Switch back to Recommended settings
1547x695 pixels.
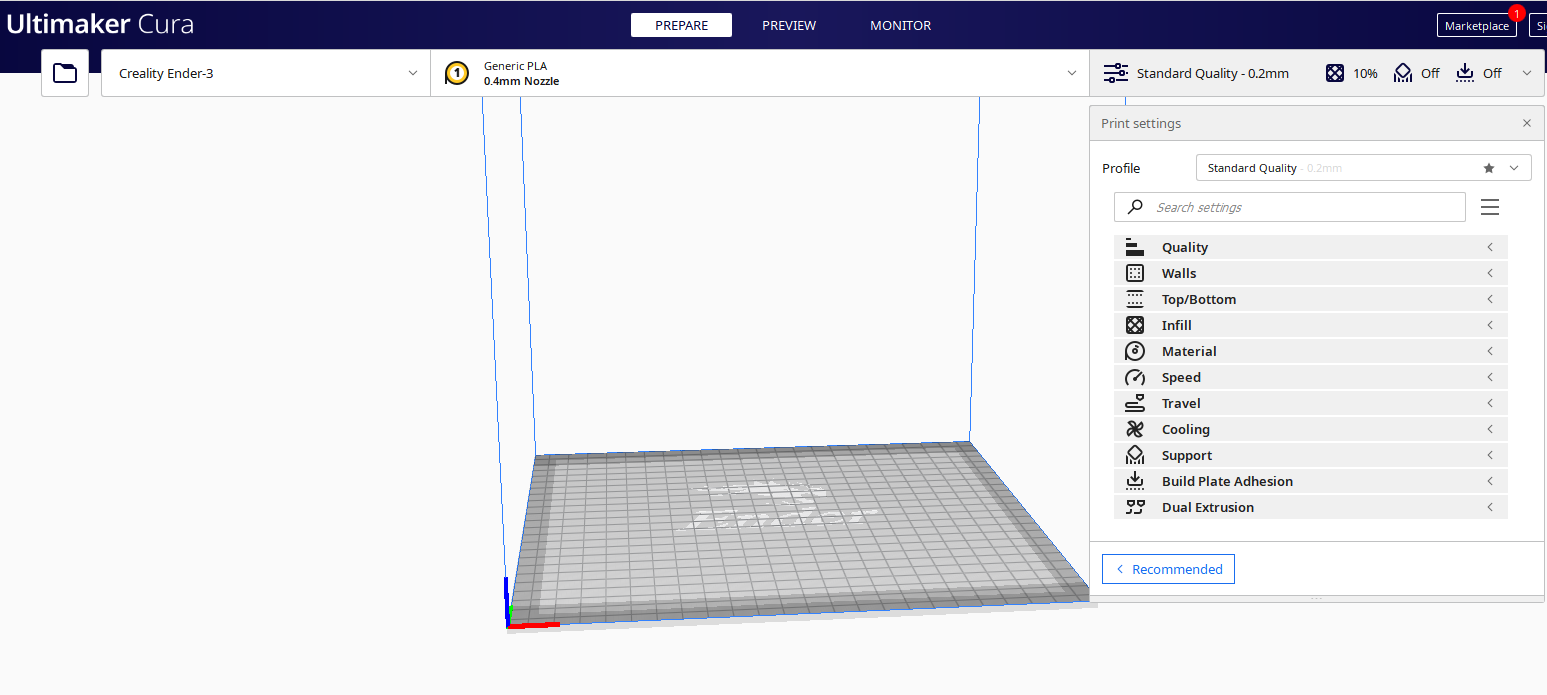click(x=1168, y=569)
